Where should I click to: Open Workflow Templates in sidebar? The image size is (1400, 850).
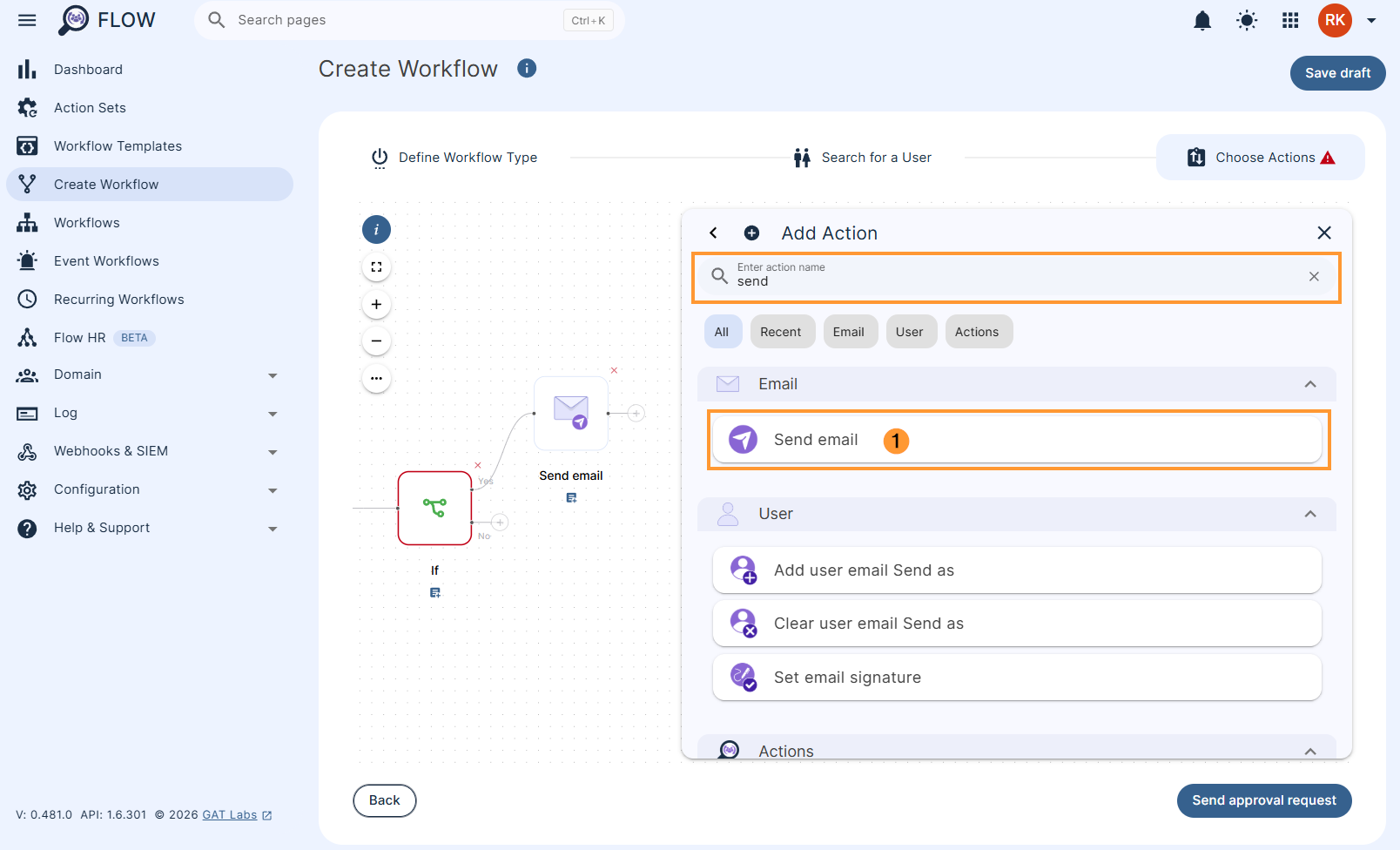pyautogui.click(x=150, y=146)
